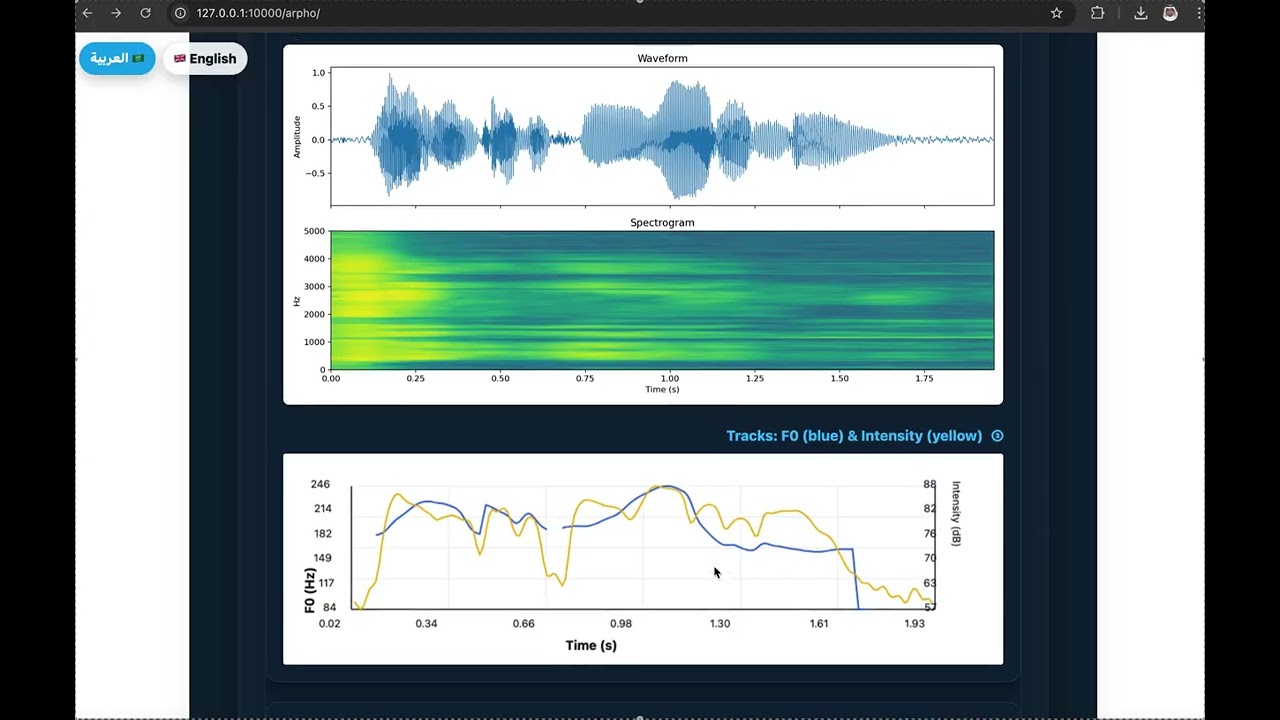
Task: Click the F0 and Intensity tracks chart
Action: (x=643, y=559)
